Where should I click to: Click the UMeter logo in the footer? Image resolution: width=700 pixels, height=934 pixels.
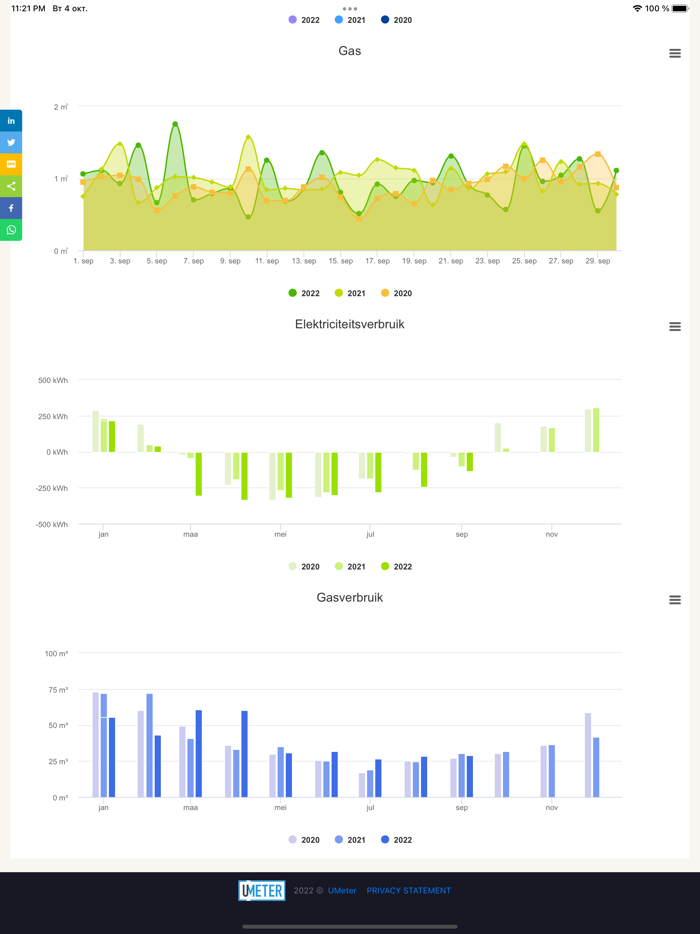(x=262, y=891)
